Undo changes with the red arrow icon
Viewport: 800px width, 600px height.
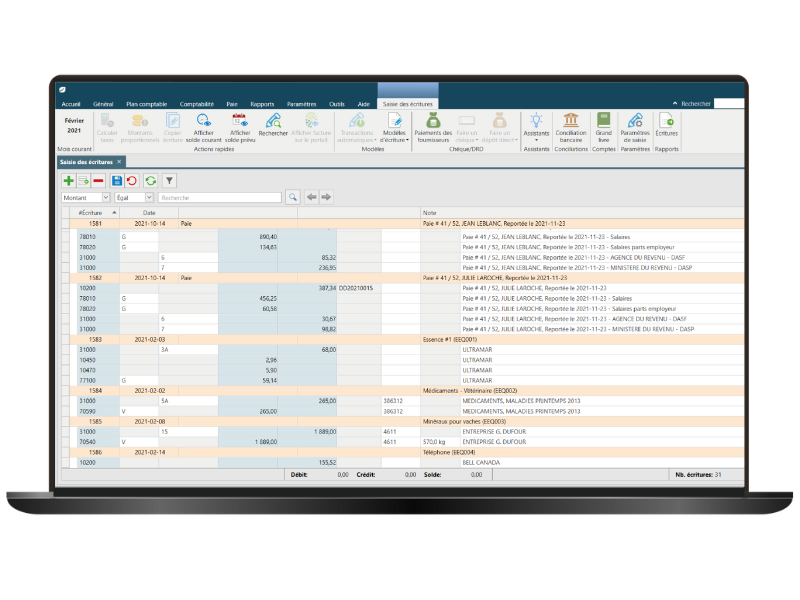pyautogui.click(x=132, y=181)
